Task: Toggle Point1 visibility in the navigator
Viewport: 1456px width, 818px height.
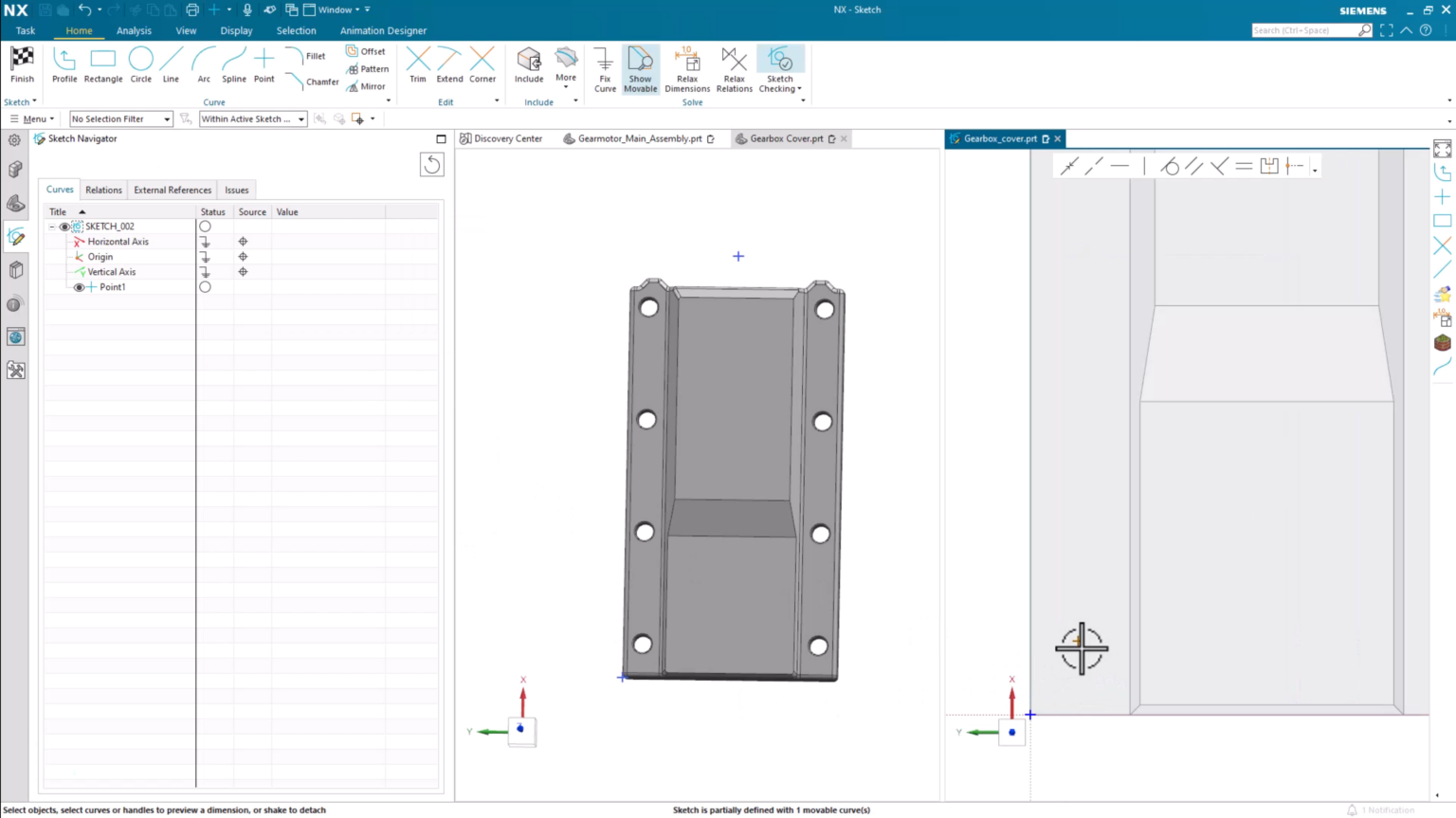Action: click(x=79, y=286)
